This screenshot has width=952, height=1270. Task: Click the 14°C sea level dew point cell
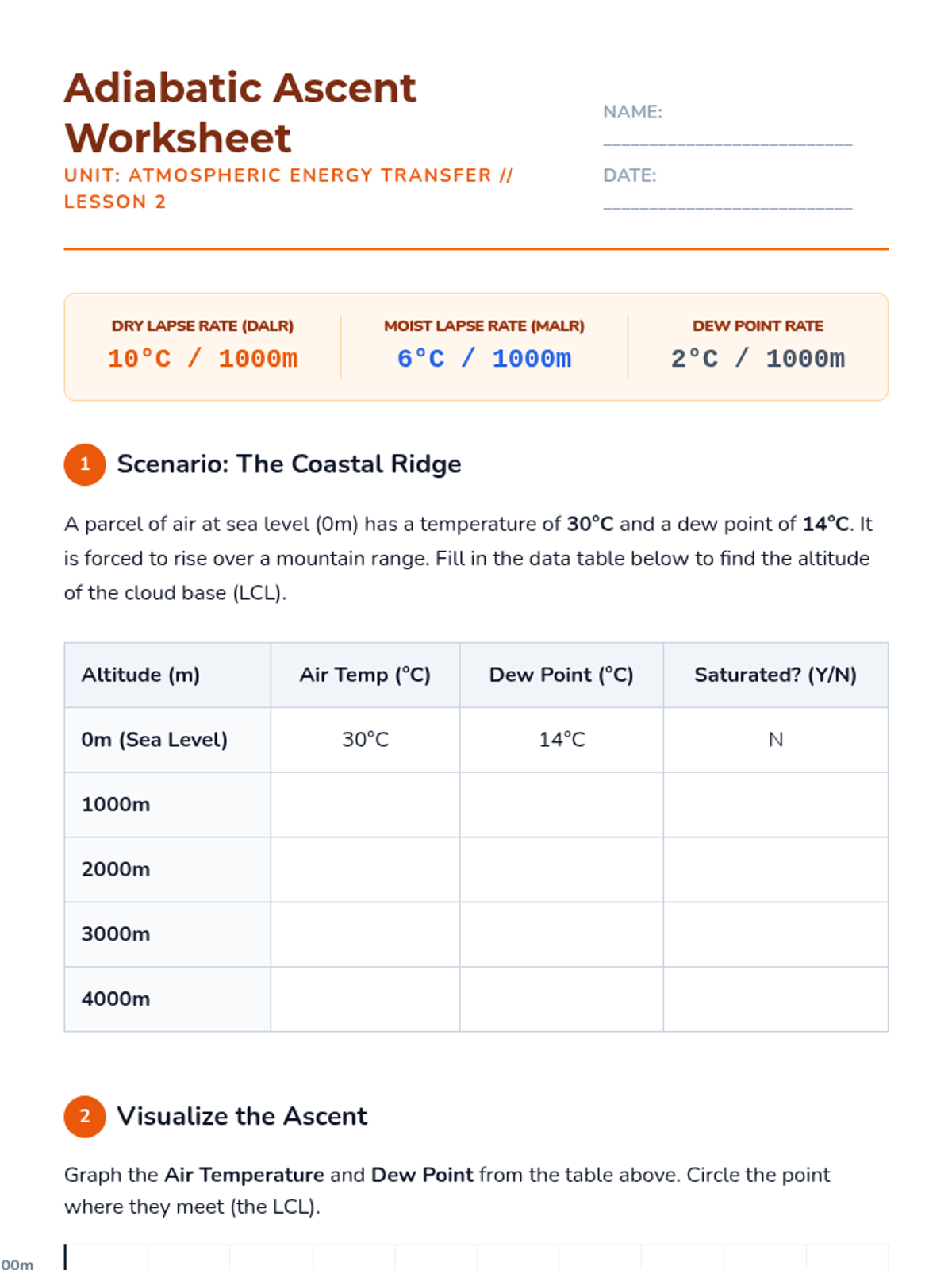pyautogui.click(x=562, y=740)
